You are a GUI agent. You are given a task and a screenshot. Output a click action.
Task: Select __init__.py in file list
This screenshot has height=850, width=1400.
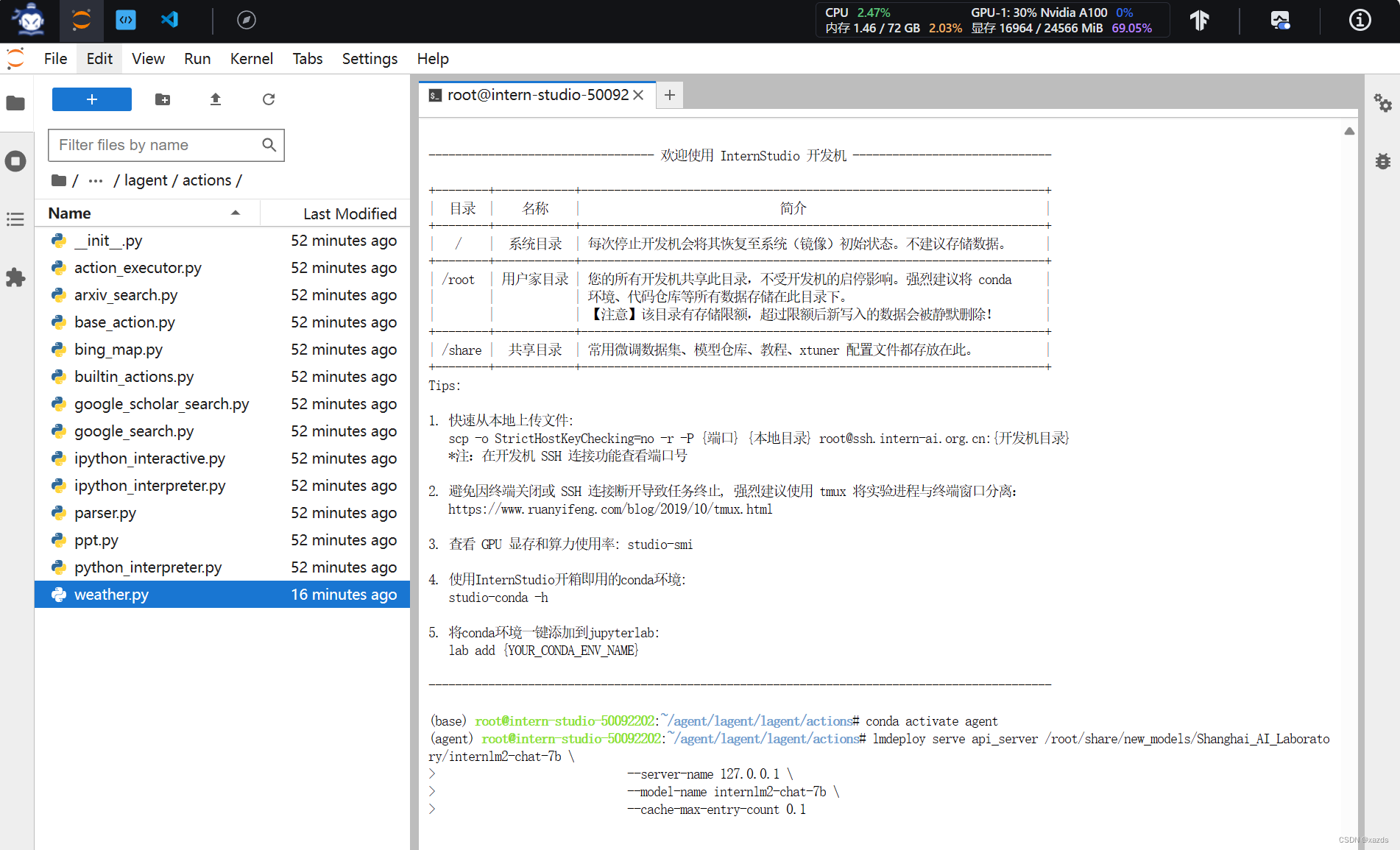pyautogui.click(x=222, y=241)
